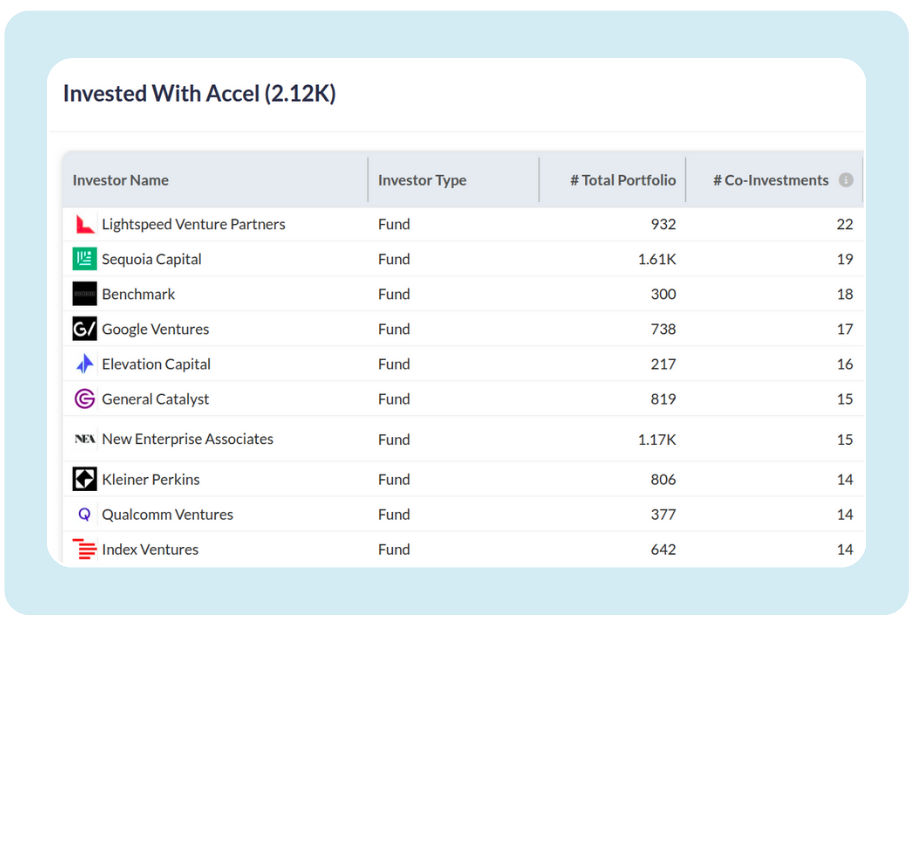This screenshot has width=913, height=865.
Task: Click the Elevation Capital blue logo
Action: point(85,365)
